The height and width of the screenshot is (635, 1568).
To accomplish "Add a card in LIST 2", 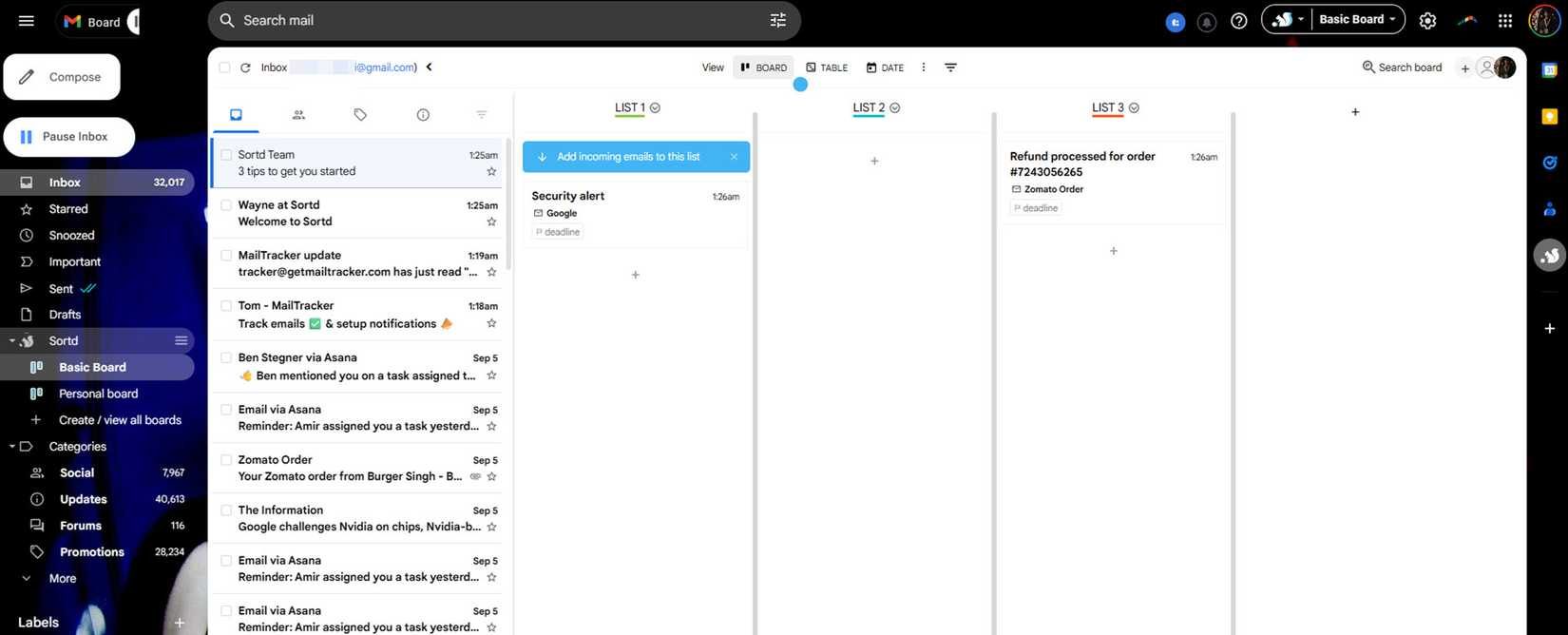I will (874, 161).
